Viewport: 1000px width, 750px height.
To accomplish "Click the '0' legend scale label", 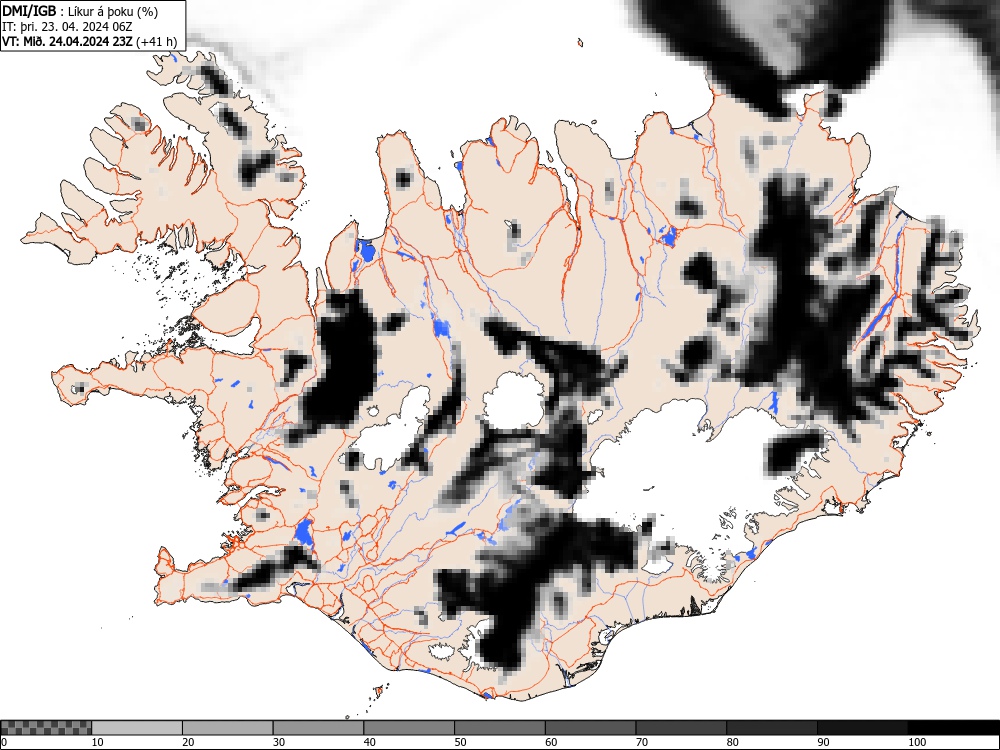I will click(x=4, y=742).
